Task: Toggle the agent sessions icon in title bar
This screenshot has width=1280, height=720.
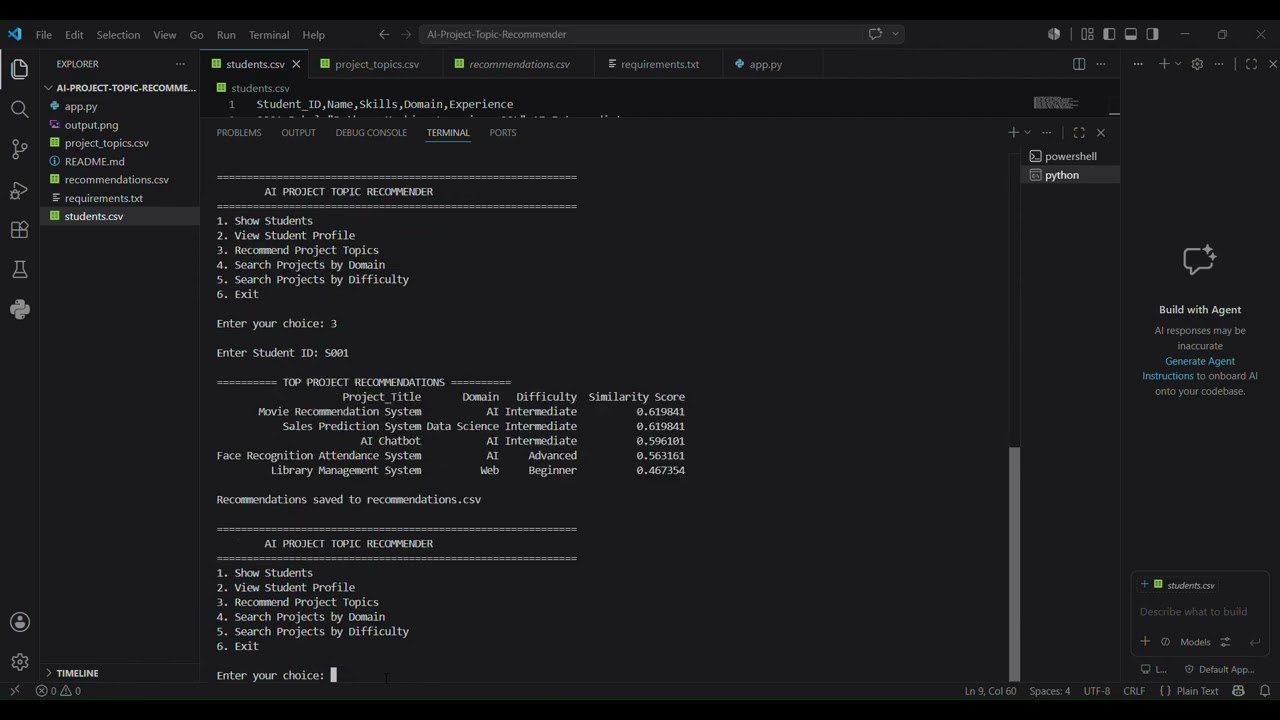Action: click(x=1054, y=34)
